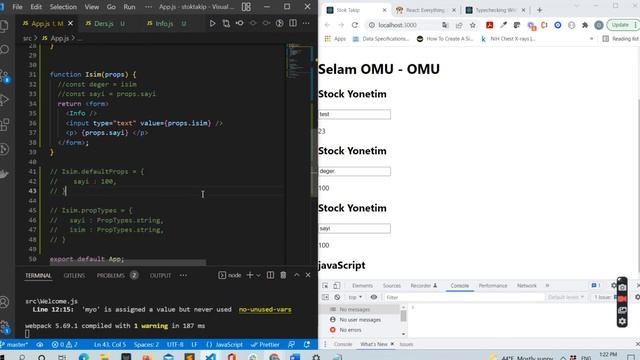Switch to the GITLENS panel tab
The image size is (640, 360).
coord(74,276)
